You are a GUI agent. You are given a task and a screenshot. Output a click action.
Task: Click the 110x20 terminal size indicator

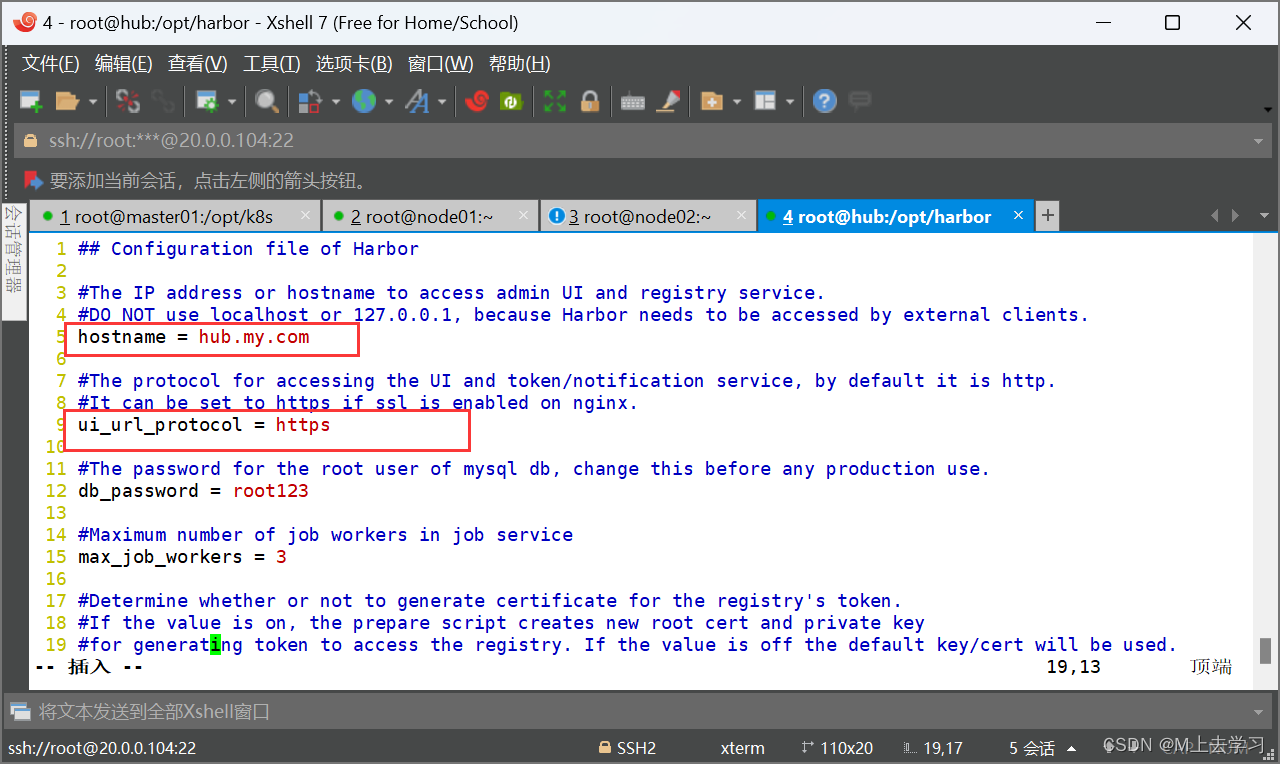[838, 748]
